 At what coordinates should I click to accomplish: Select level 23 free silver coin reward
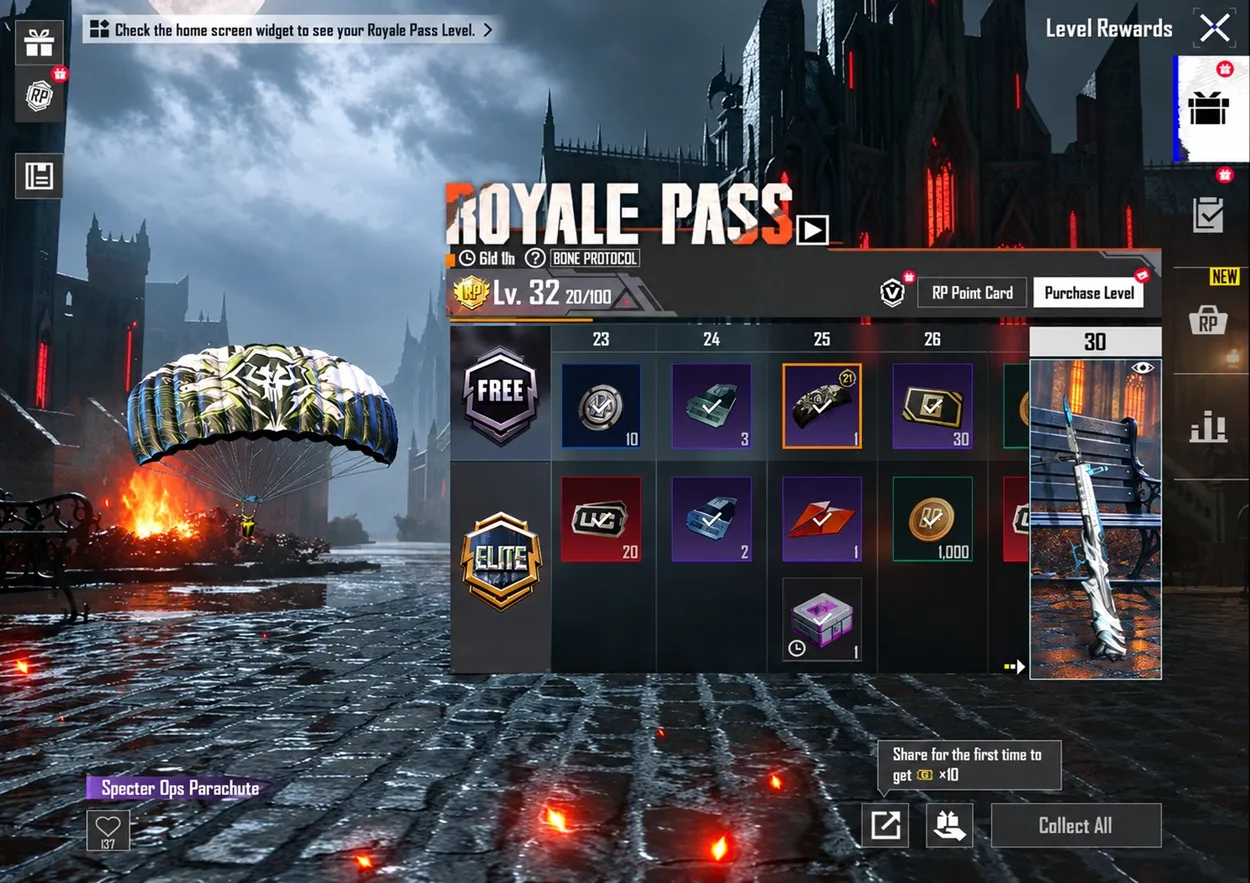click(601, 406)
